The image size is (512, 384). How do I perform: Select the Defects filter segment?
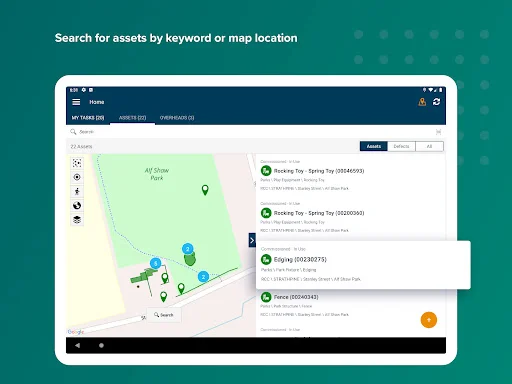click(x=401, y=146)
